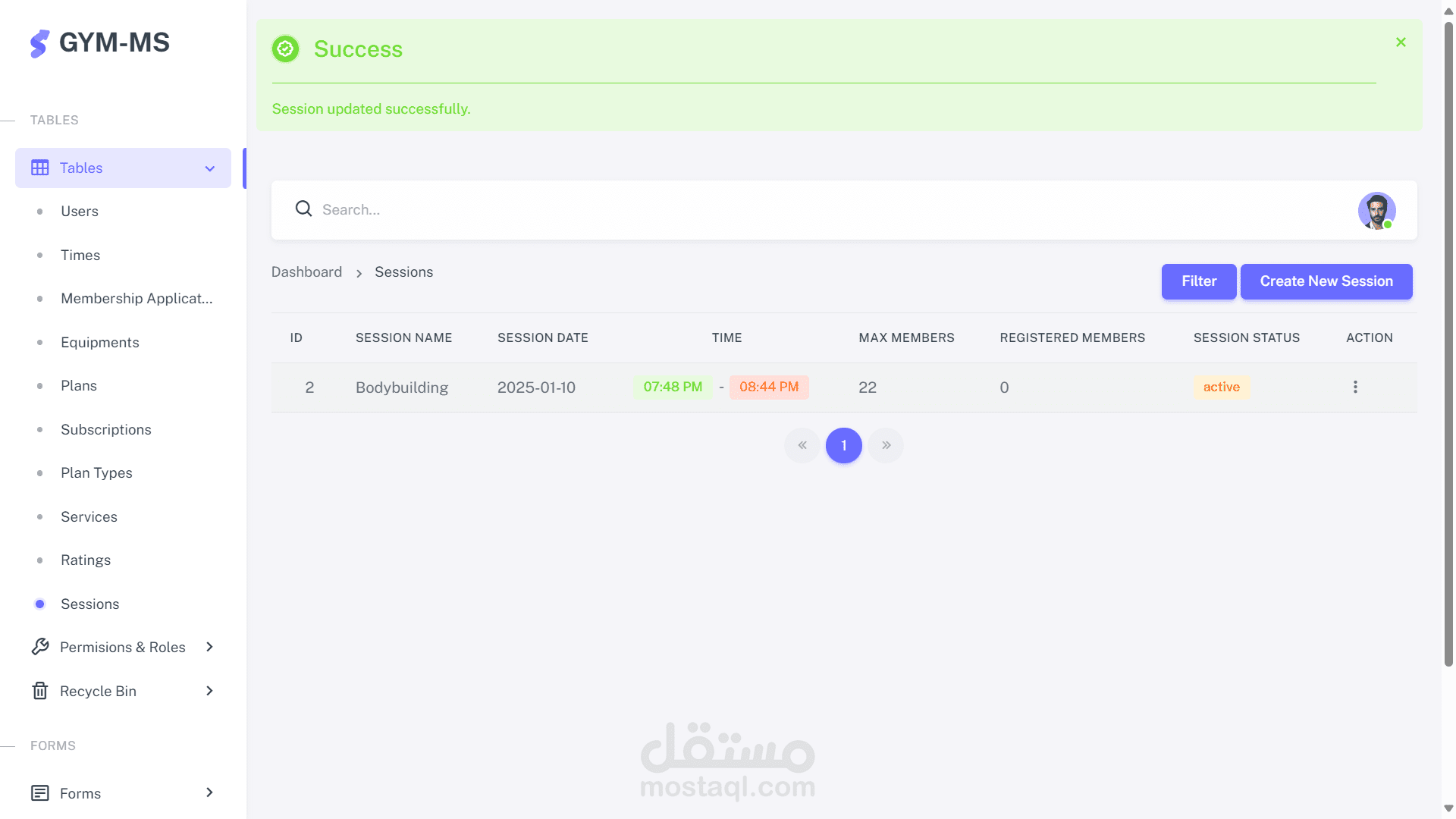Click the Dashboard breadcrumb link
This screenshot has height=819, width=1456.
[x=306, y=272]
